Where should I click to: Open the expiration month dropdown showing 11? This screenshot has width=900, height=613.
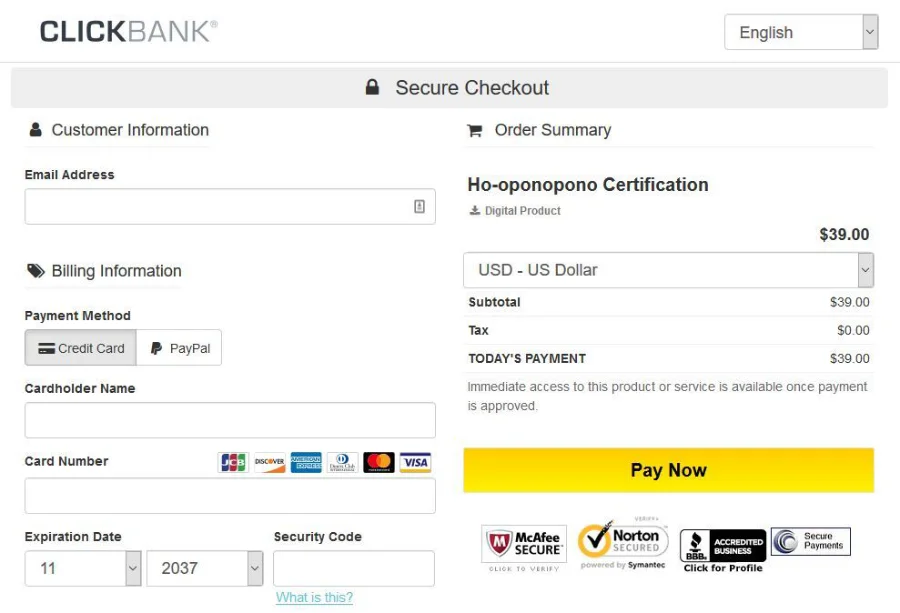tap(83, 568)
